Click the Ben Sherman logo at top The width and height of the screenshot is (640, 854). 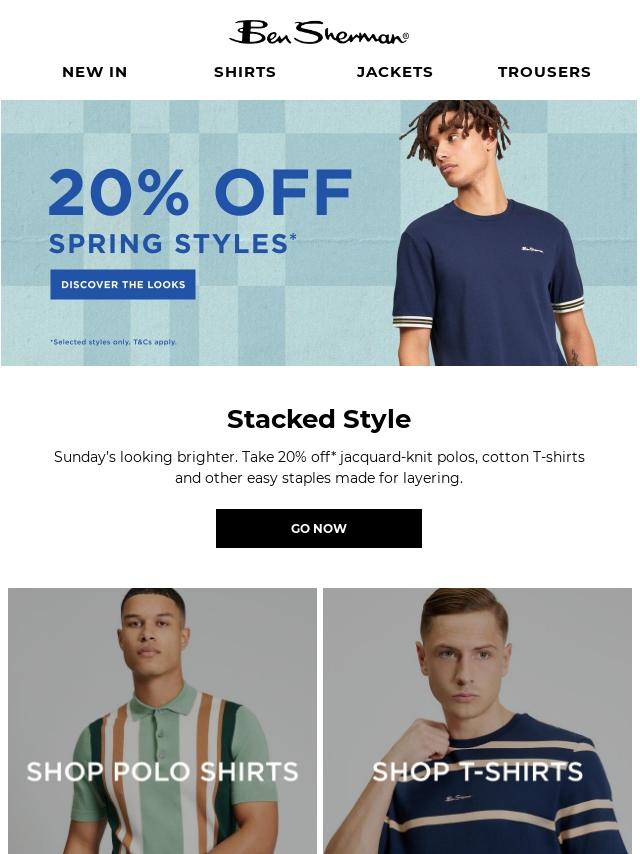pyautogui.click(x=319, y=33)
